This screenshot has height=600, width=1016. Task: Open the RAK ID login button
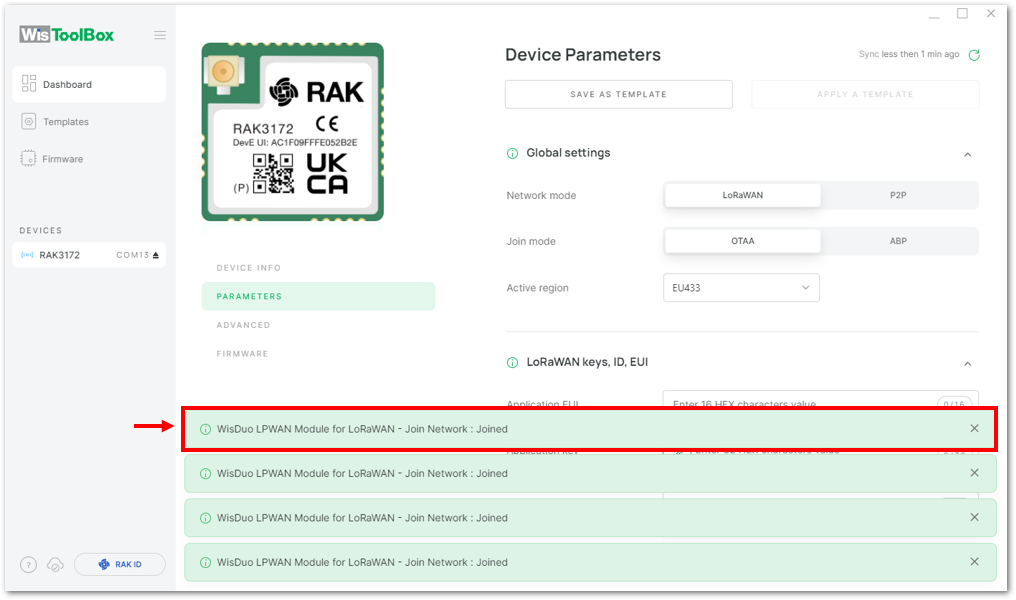[120, 564]
